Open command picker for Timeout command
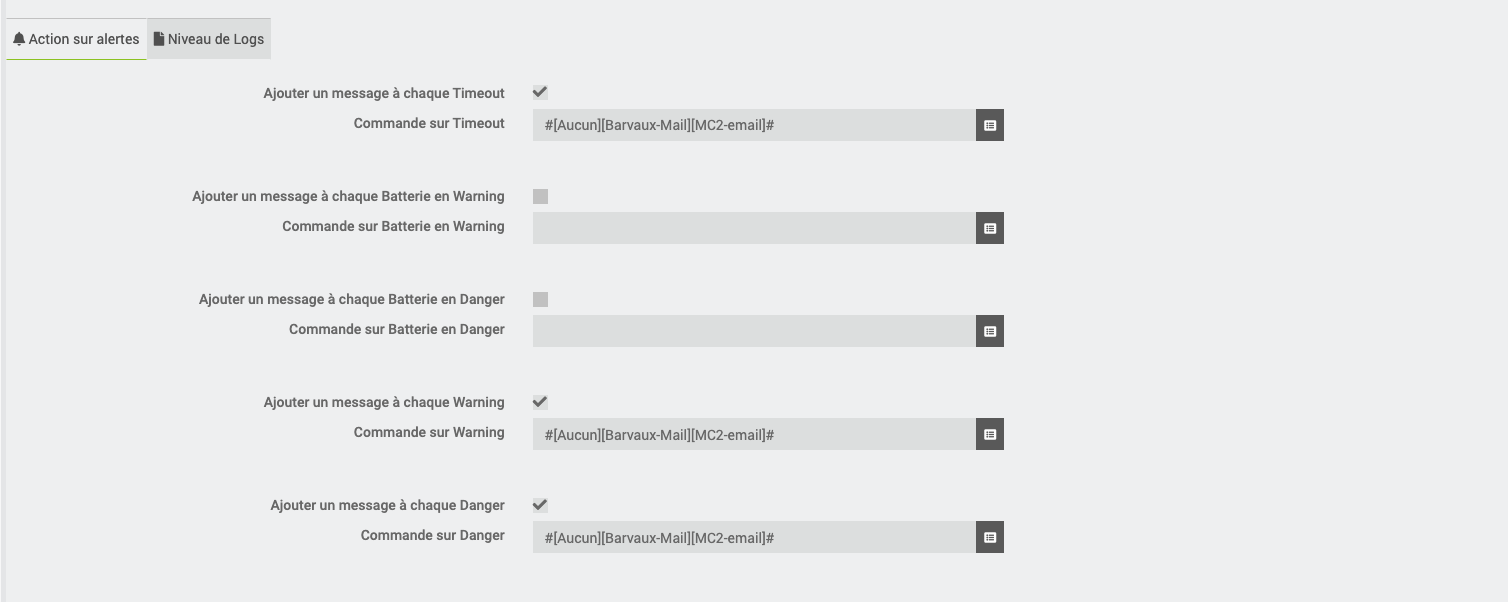This screenshot has width=1508, height=602. pos(990,125)
